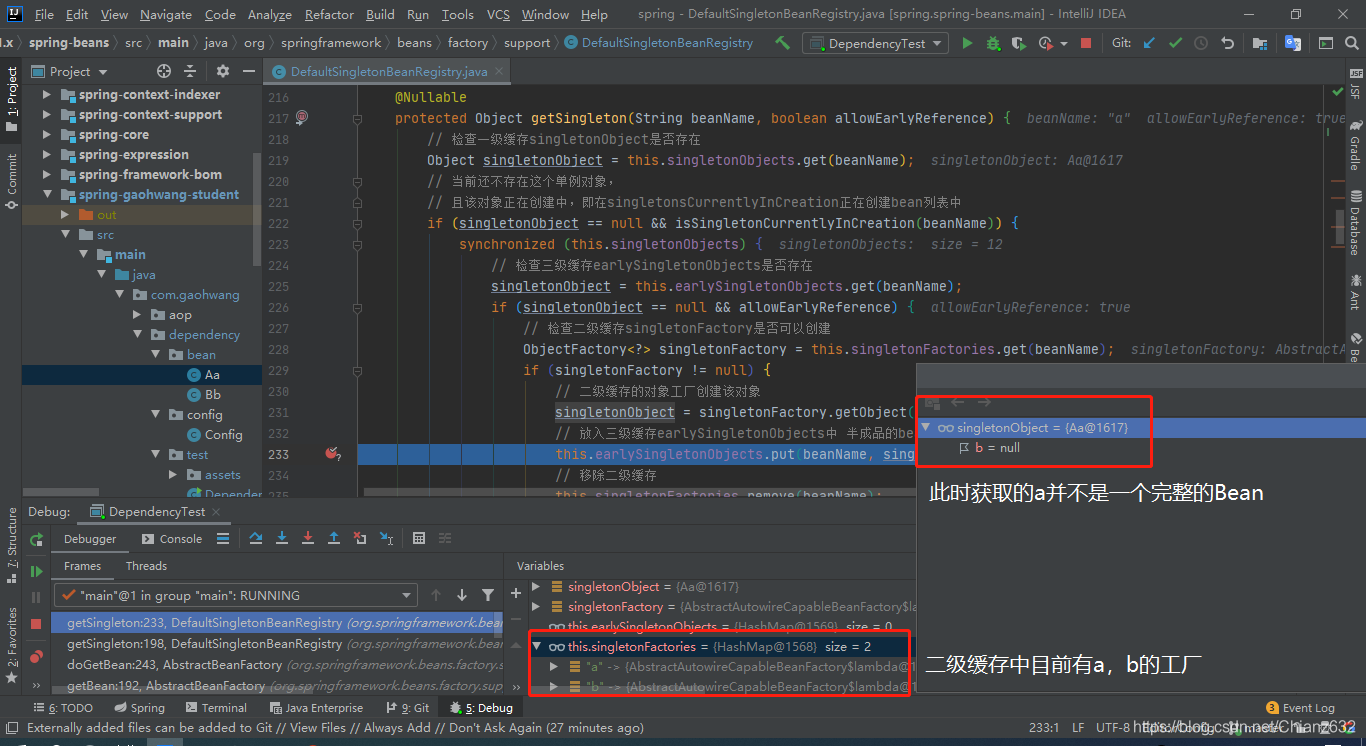
Task: Click Step Out in debugger toolbar
Action: (x=334, y=538)
